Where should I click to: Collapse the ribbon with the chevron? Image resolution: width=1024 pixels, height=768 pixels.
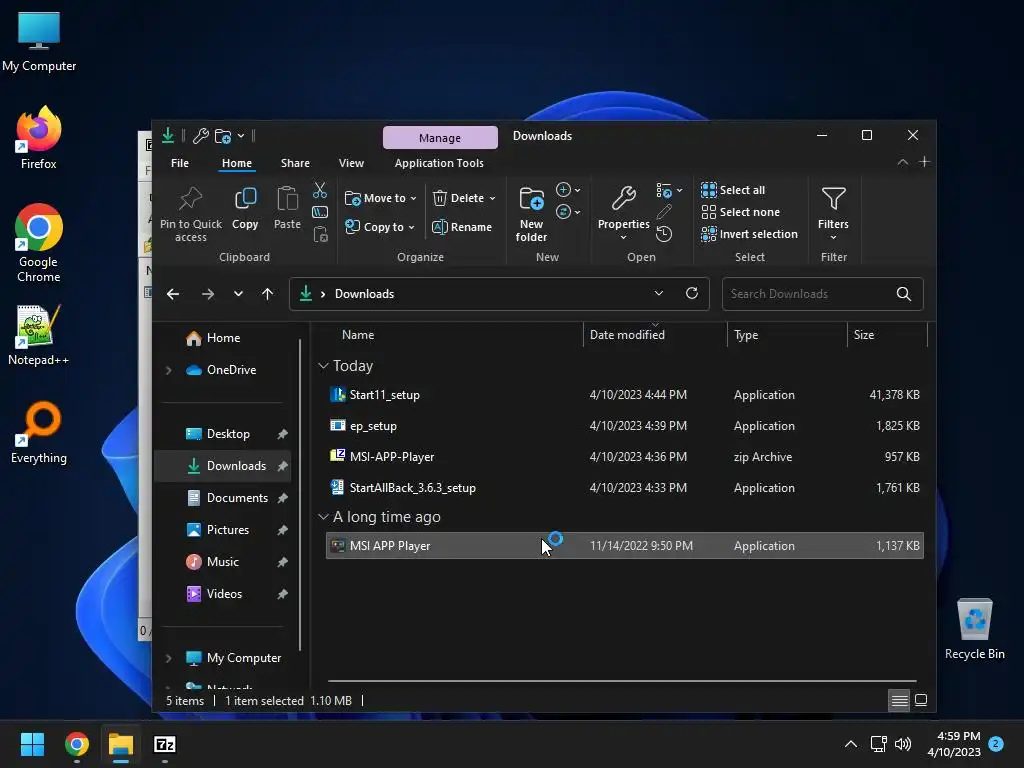903,162
